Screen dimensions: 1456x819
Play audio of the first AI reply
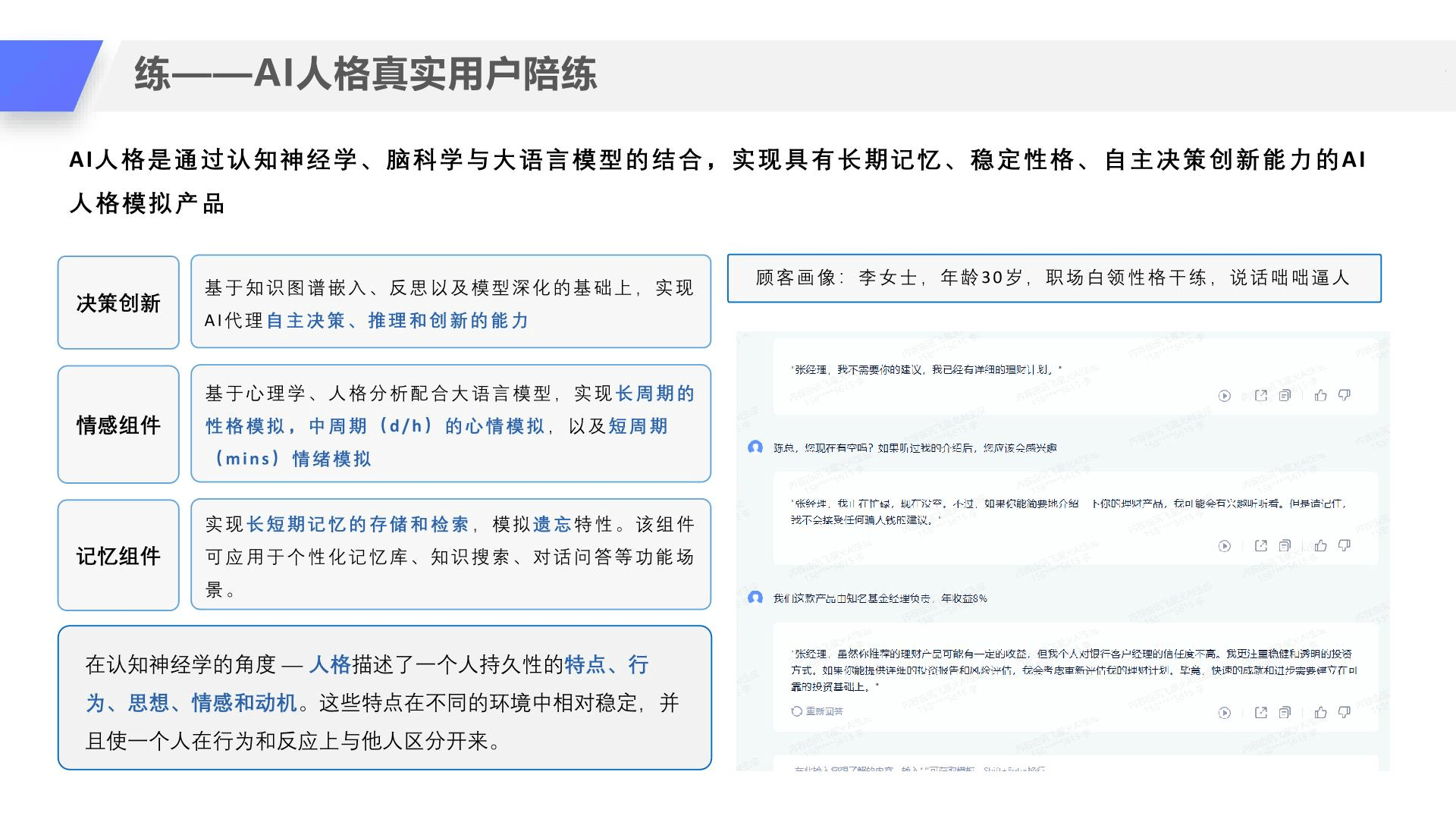(x=1224, y=396)
